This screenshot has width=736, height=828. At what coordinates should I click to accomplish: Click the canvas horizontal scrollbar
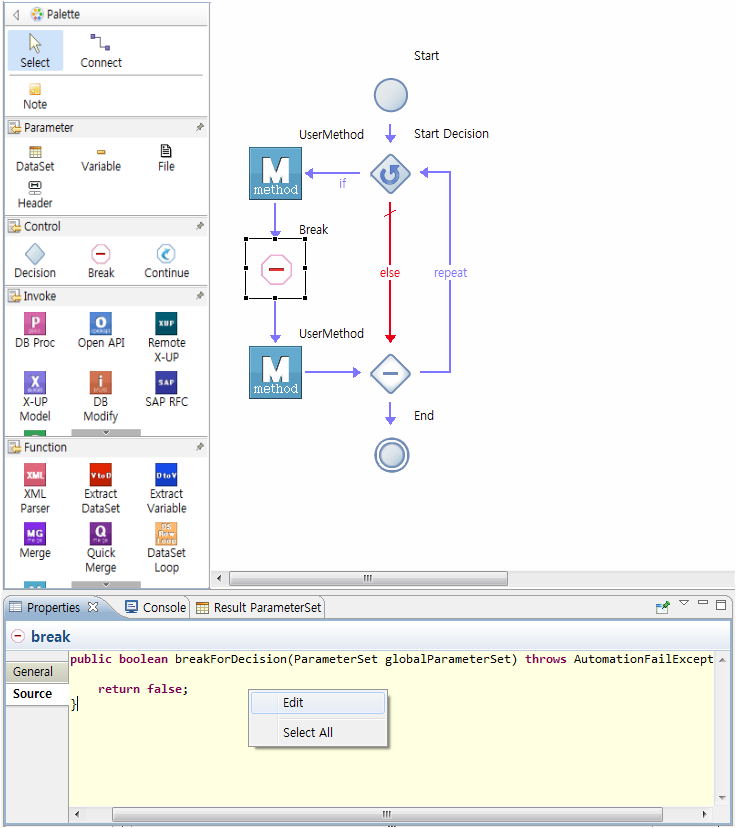368,578
